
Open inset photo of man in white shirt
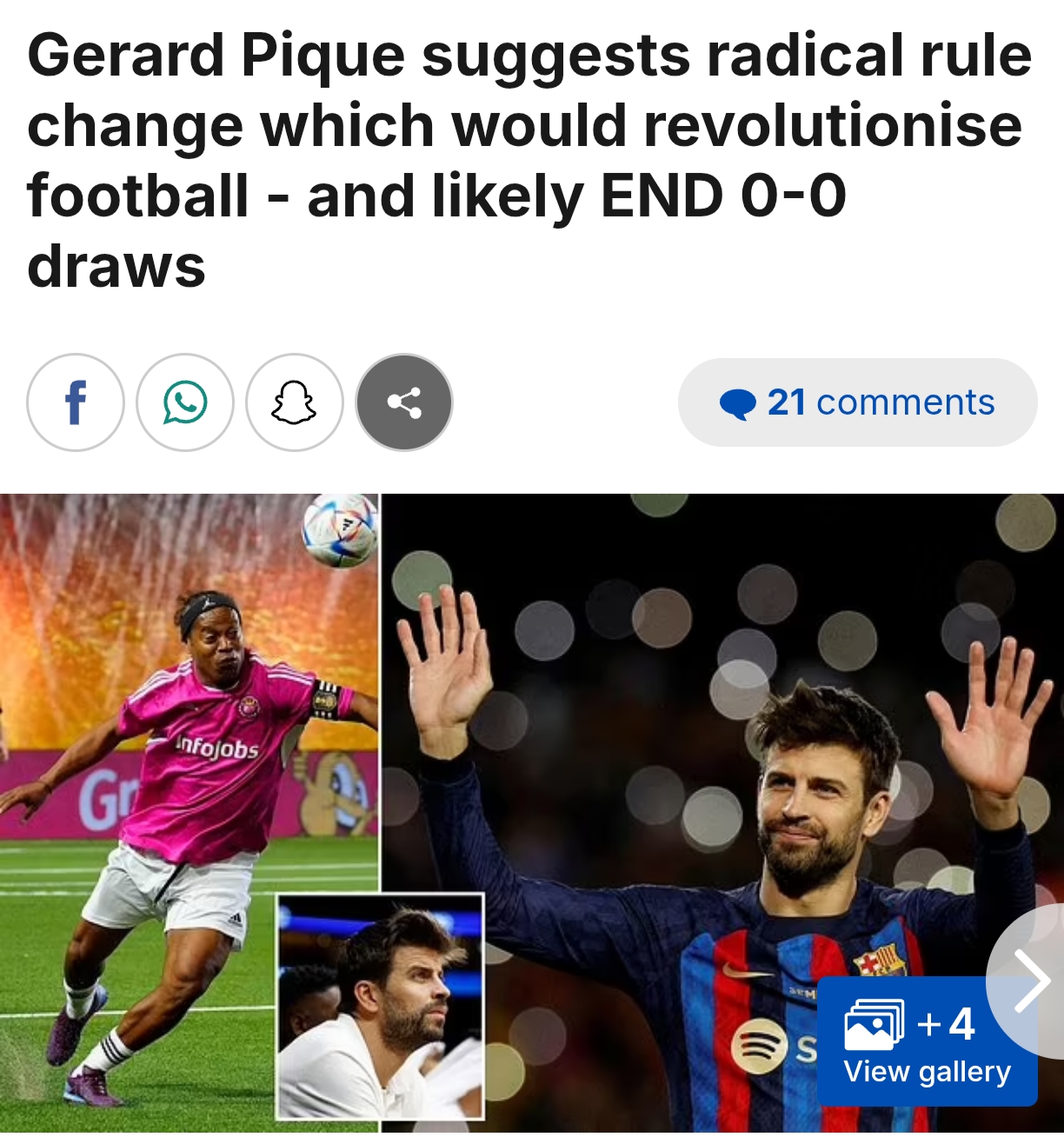[380, 1007]
